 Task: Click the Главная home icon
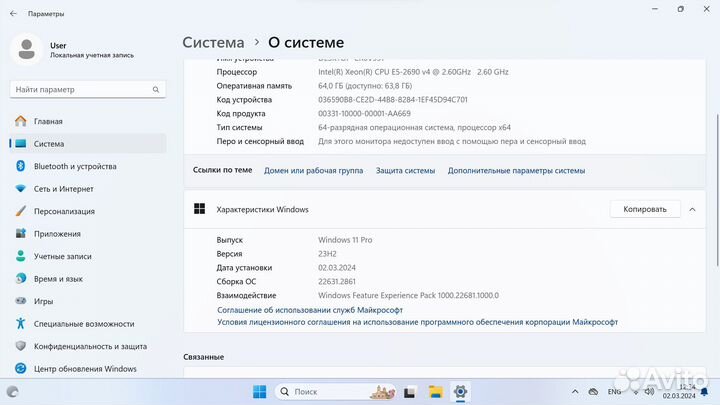pyautogui.click(x=21, y=121)
